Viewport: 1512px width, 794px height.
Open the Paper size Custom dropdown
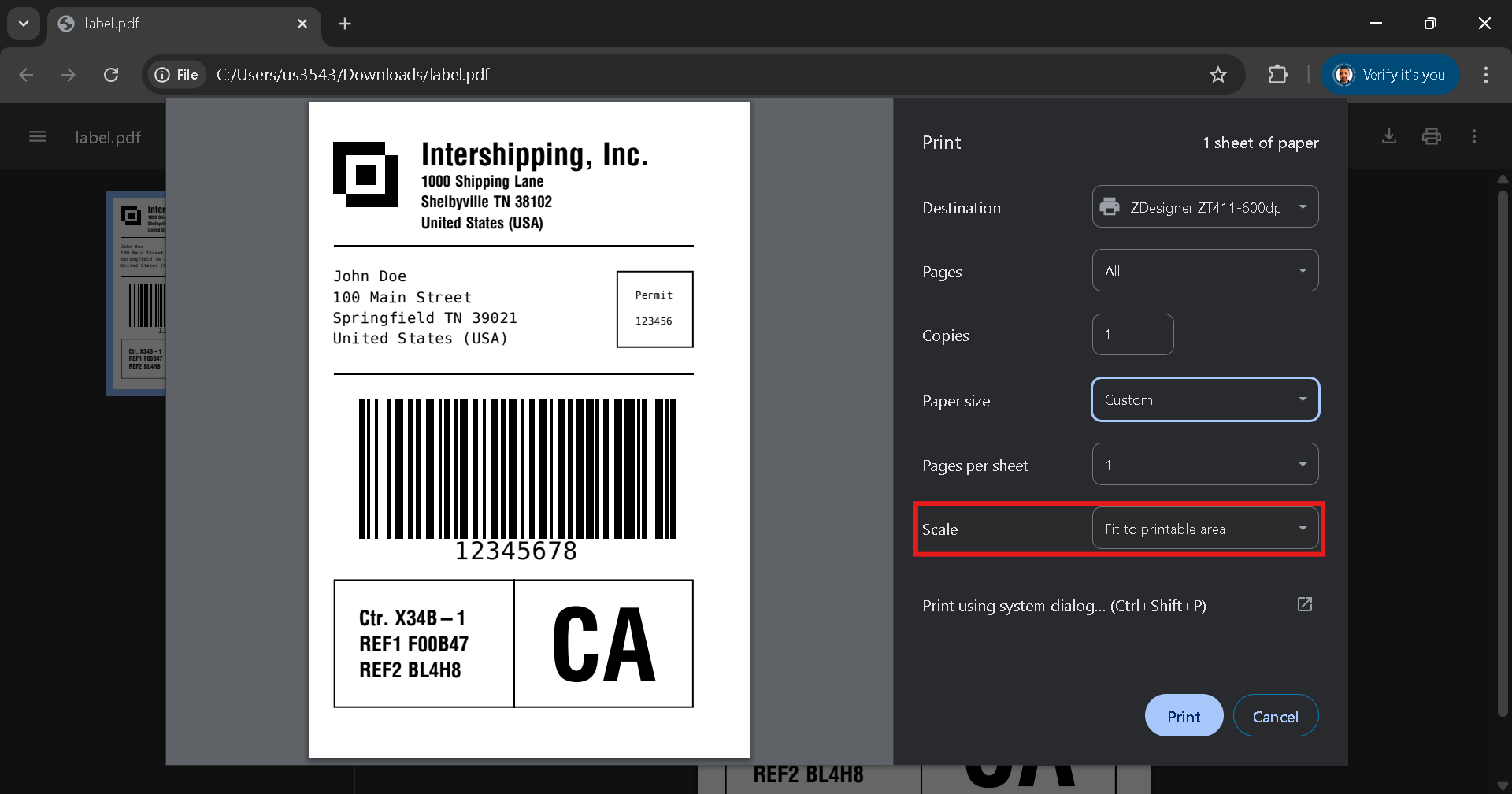(1205, 400)
